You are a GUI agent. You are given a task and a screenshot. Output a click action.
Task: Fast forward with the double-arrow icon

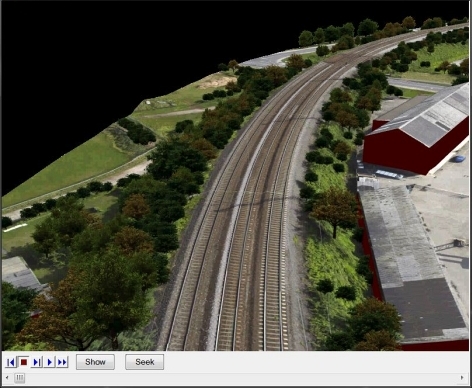pyautogui.click(x=62, y=362)
